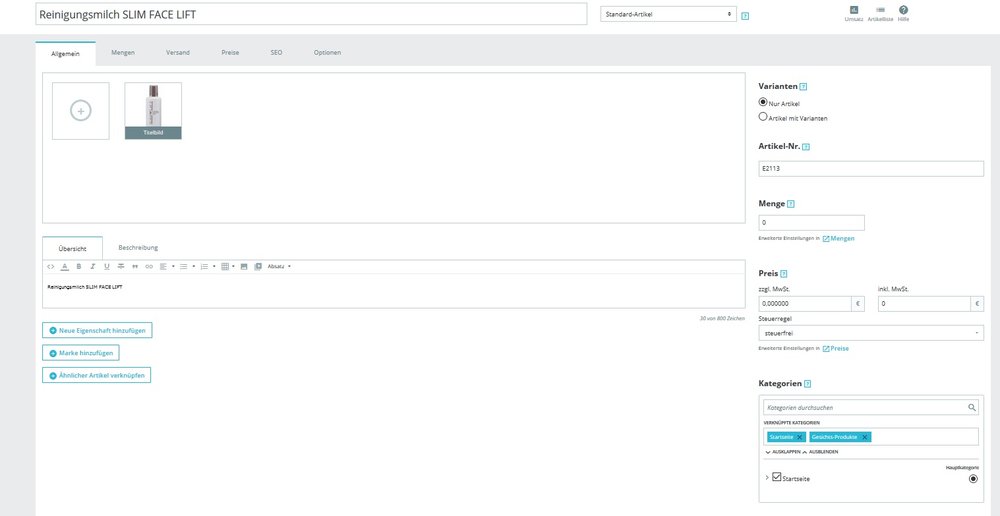Click into Übersicht text editor area

393,291
